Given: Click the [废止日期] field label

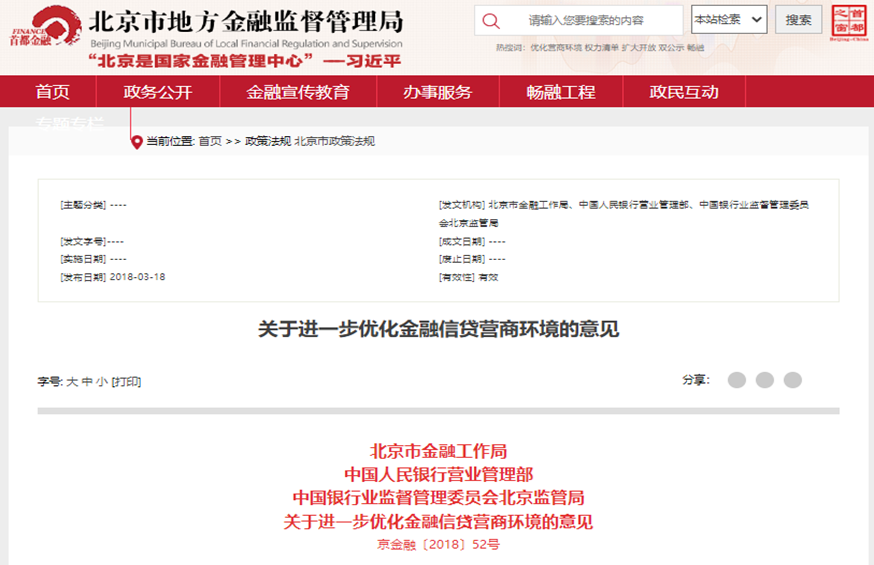Looking at the screenshot, I should (462, 259).
